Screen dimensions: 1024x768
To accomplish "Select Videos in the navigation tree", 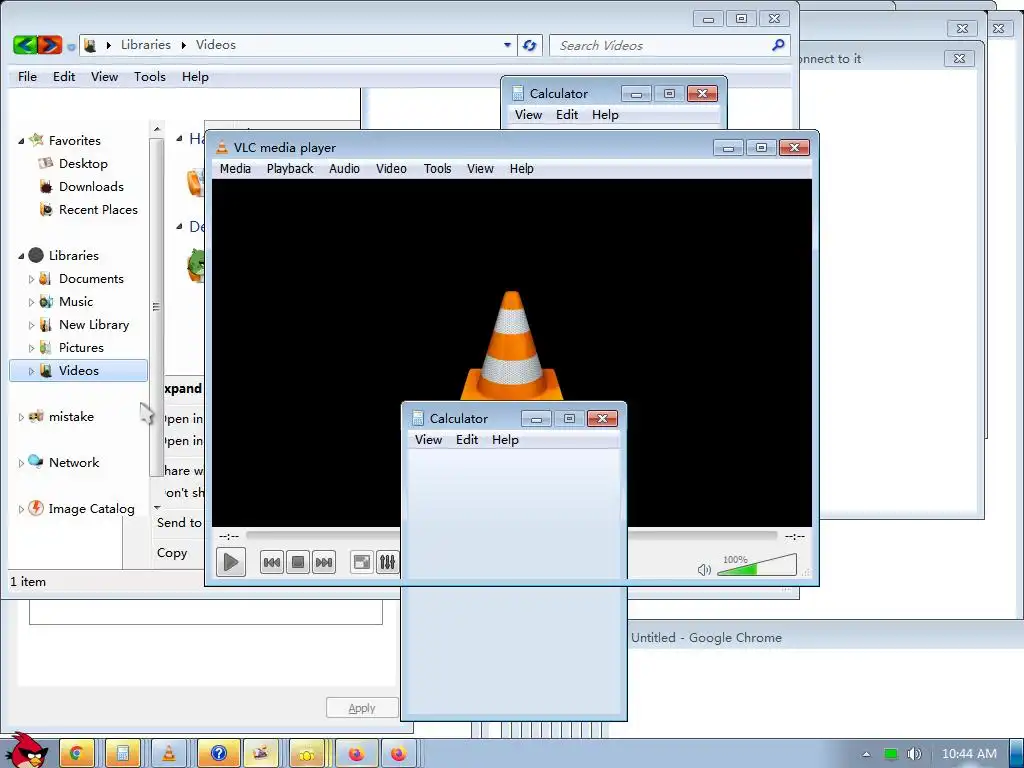I will click(x=78, y=370).
